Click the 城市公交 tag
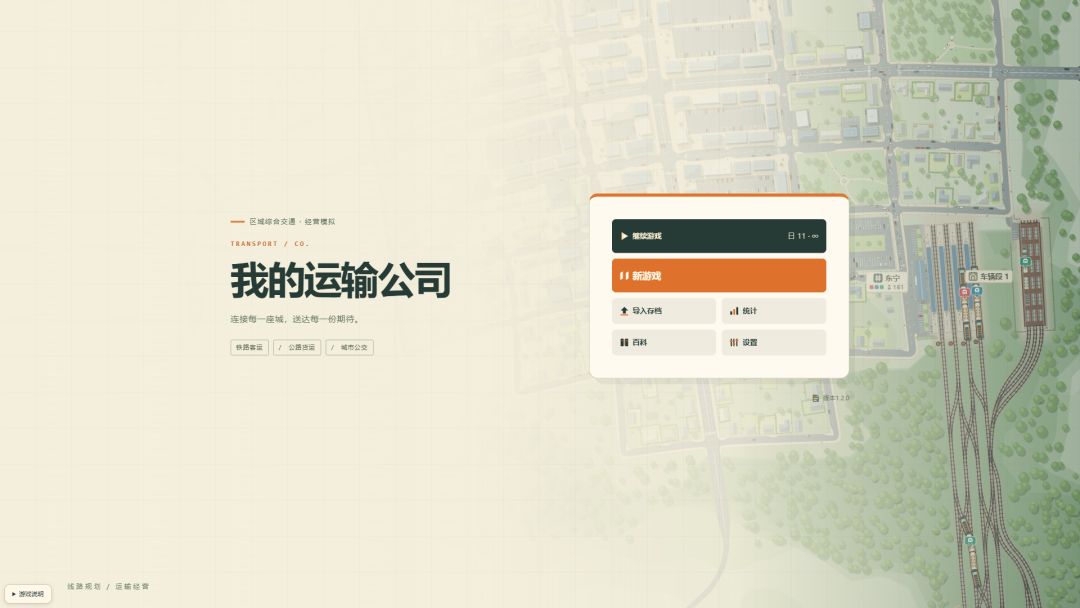The height and width of the screenshot is (608, 1080). pyautogui.click(x=350, y=348)
